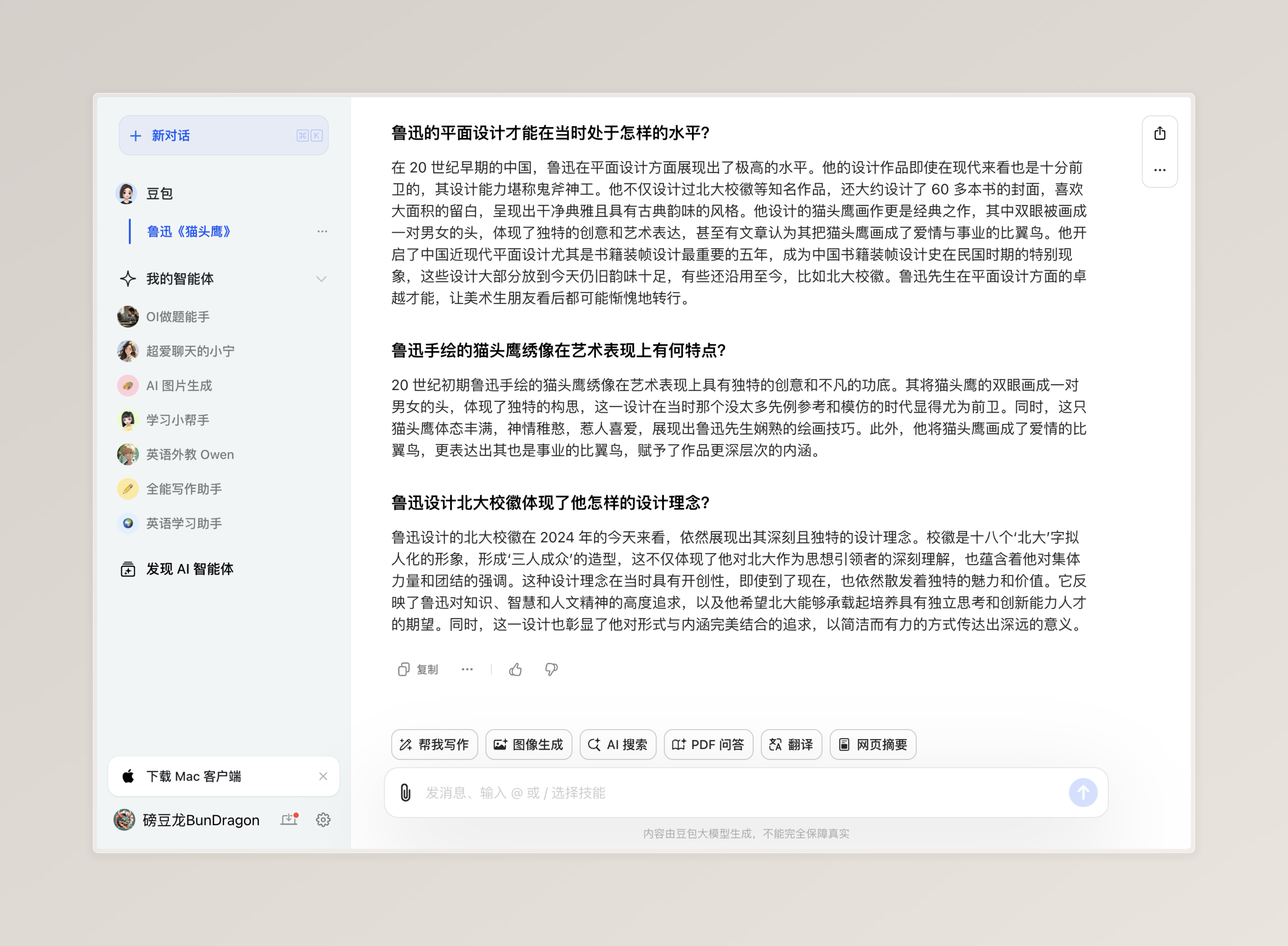Dislike the reply with thumbs down
The image size is (1288, 946).
click(x=551, y=669)
